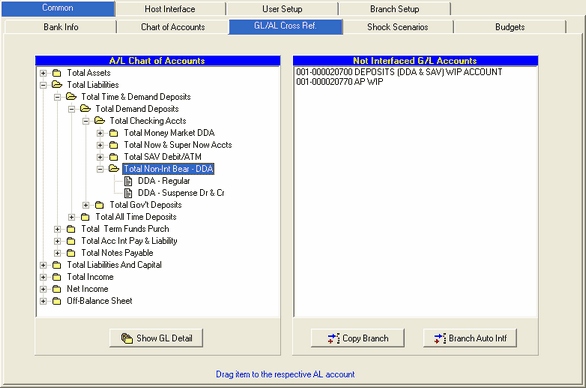The image size is (586, 388).
Task: Click the Total SAV Debit/ATM folder icon
Action: click(114, 157)
